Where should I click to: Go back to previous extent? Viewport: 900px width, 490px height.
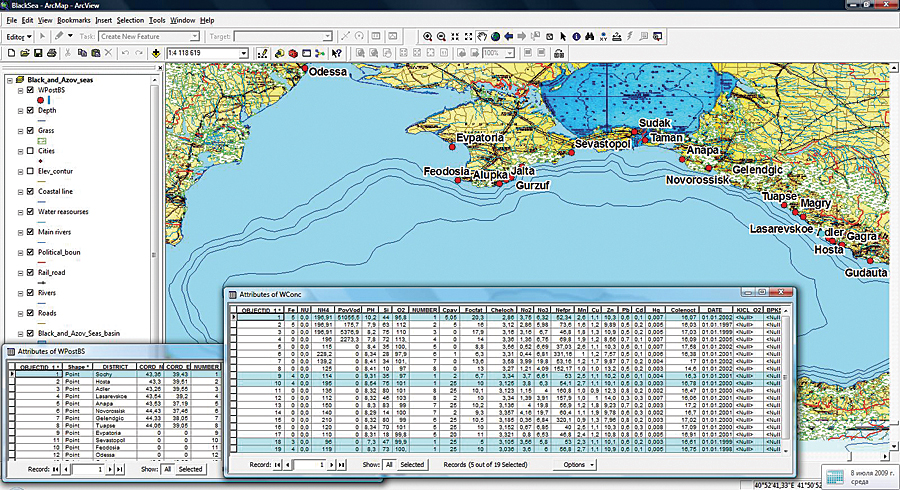tap(510, 37)
